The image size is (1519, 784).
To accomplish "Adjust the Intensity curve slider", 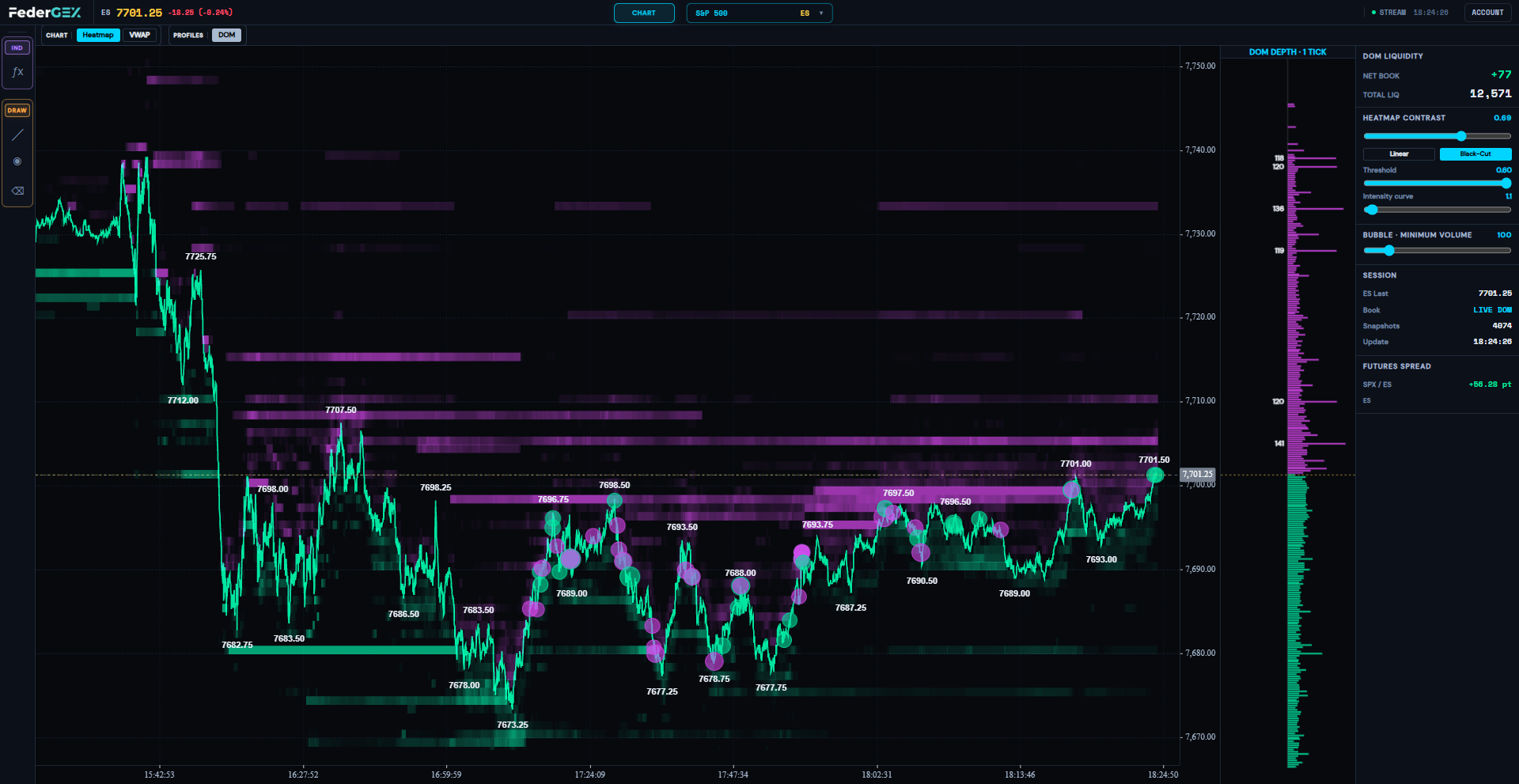I will [1437, 210].
